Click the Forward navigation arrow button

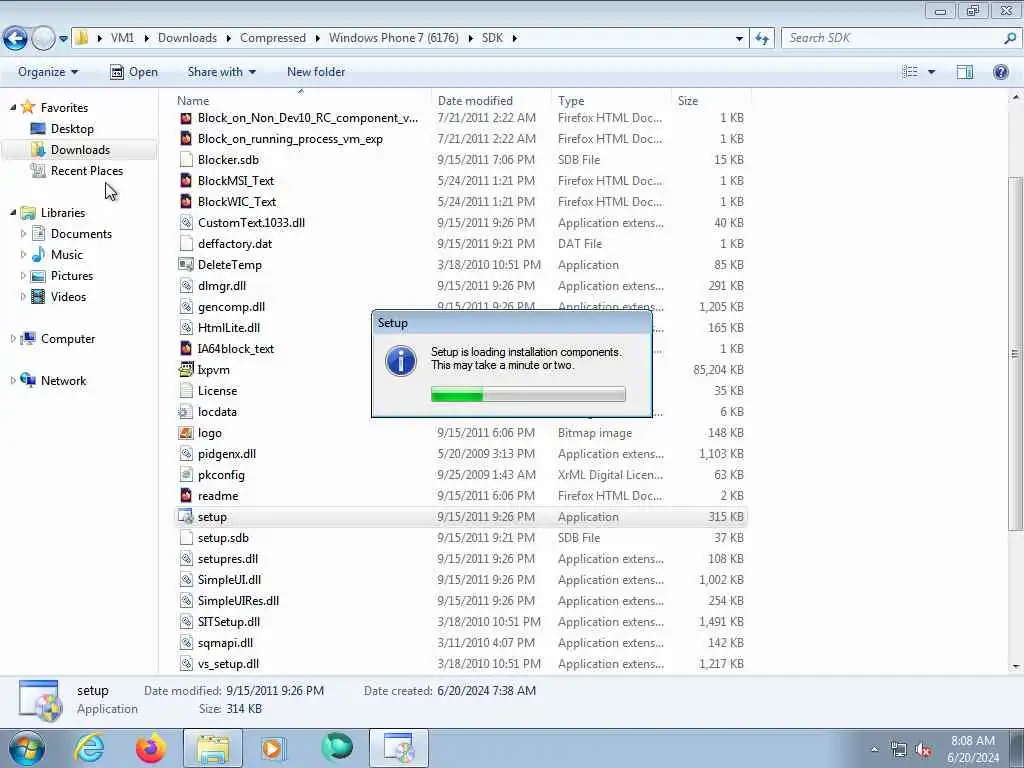pos(43,38)
